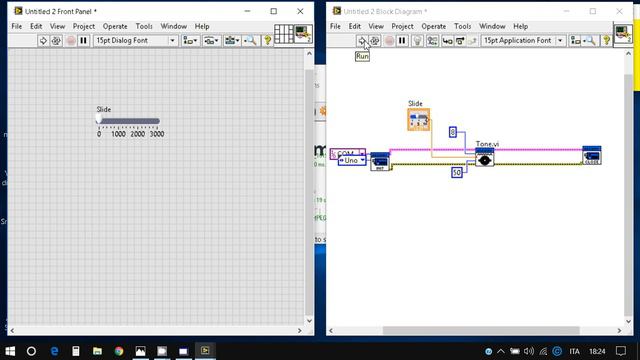Open Project menu in Front Panel window

[x=84, y=26]
